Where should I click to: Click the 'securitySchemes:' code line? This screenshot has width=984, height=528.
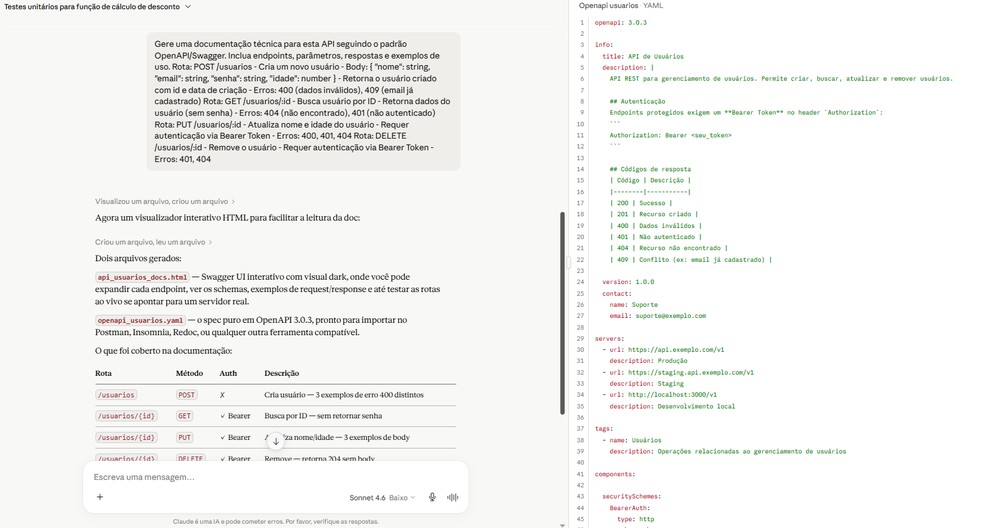tap(631, 497)
